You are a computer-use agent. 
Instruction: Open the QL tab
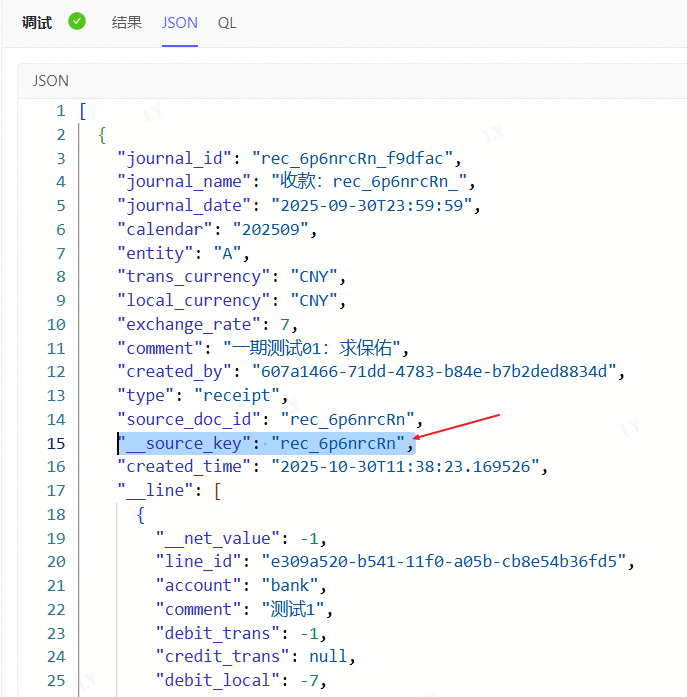[227, 22]
